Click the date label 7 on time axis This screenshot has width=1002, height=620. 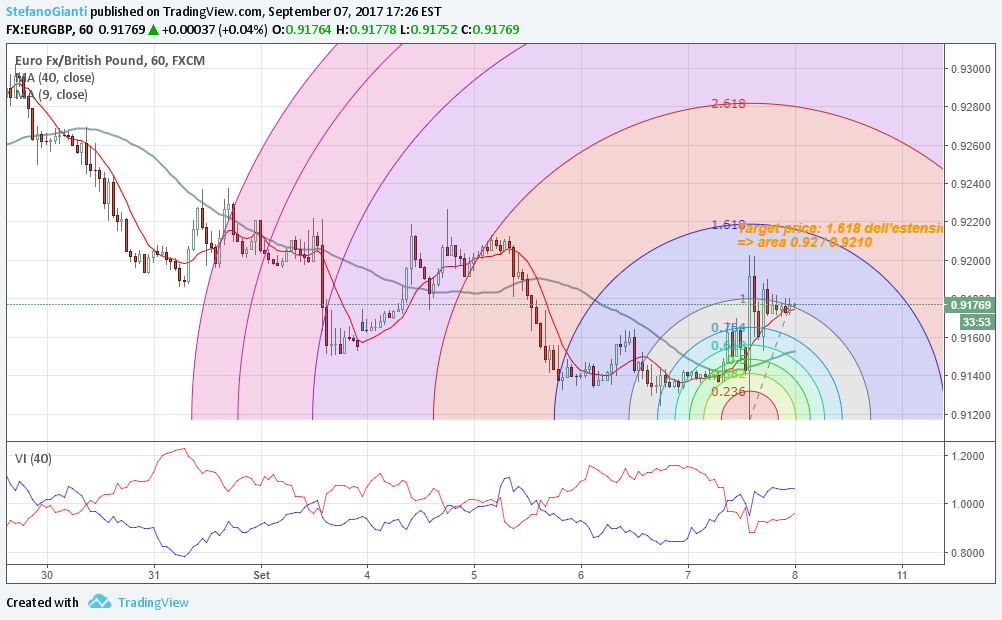pos(688,575)
